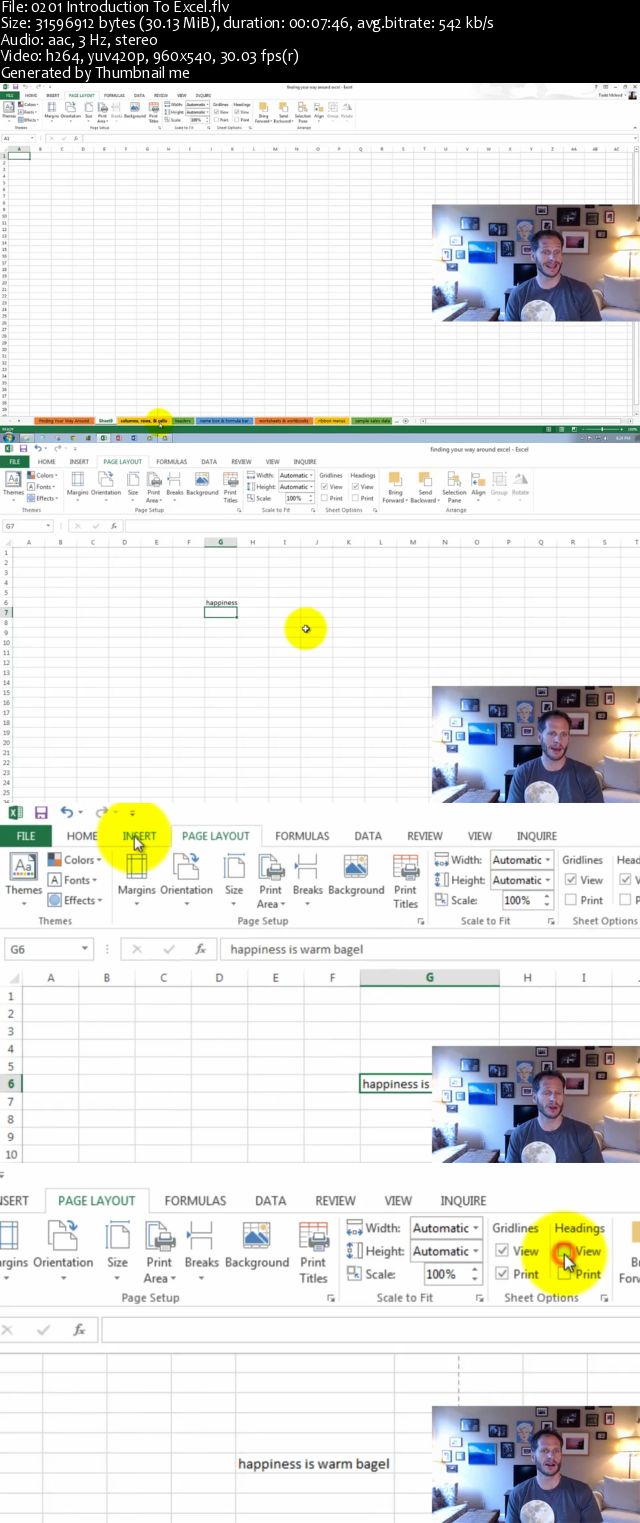
Task: Toggle Gridlines Print checkbox in the G6 frame
Action: (x=570, y=900)
